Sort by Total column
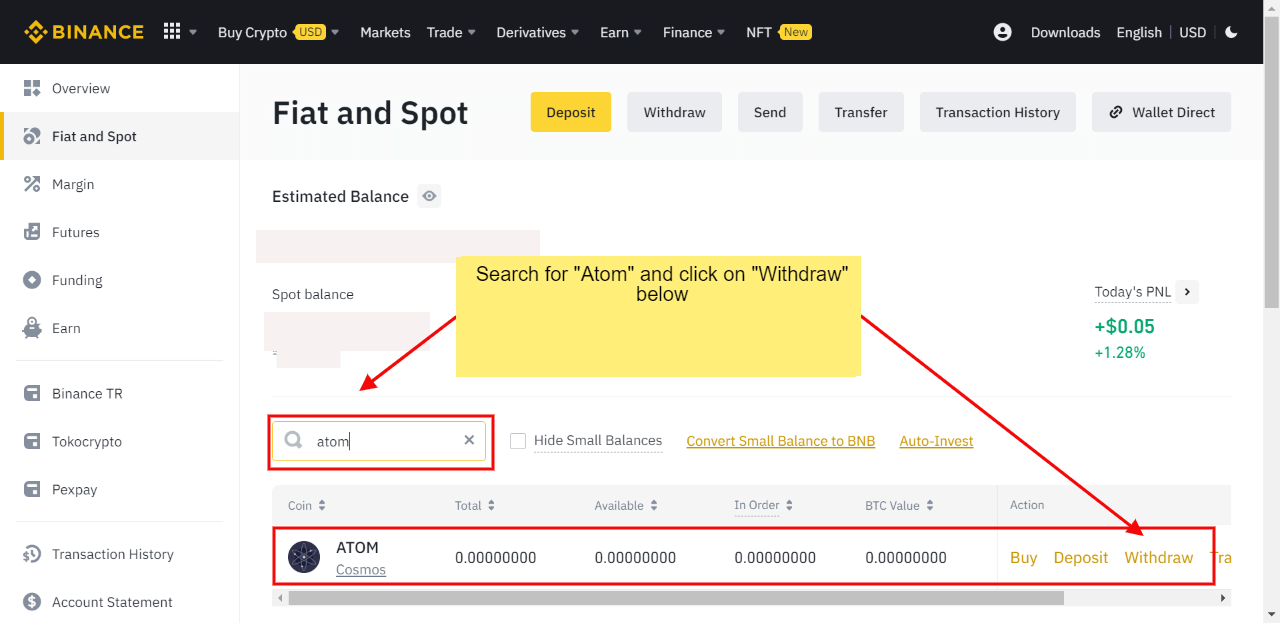The height and width of the screenshot is (623, 1280). coord(475,506)
